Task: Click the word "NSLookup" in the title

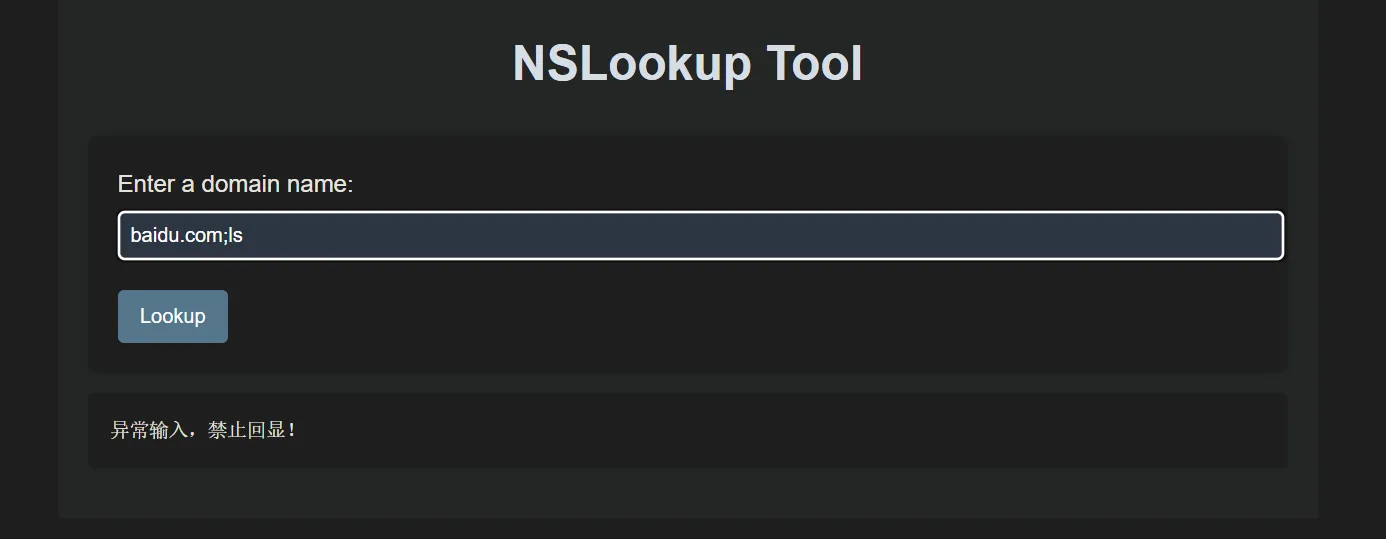Action: (631, 63)
